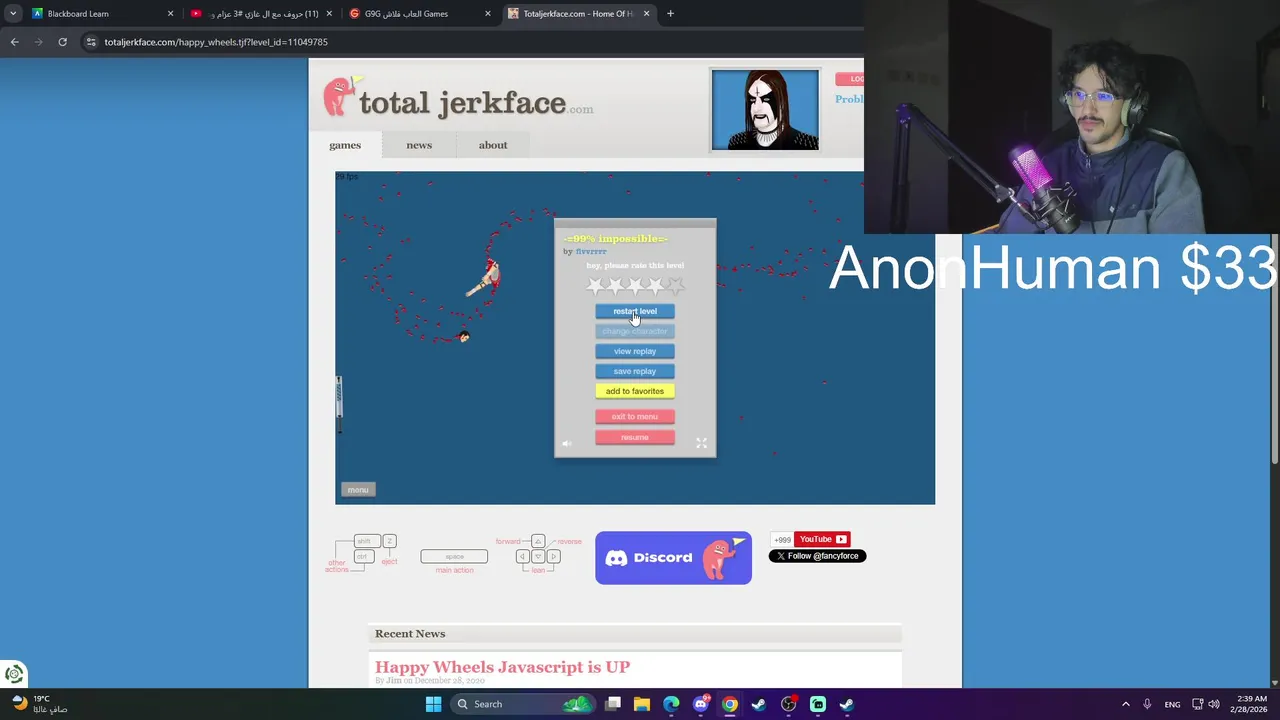This screenshot has height=720, width=1280.
Task: Open File Explorer from taskbar
Action: coord(642,704)
